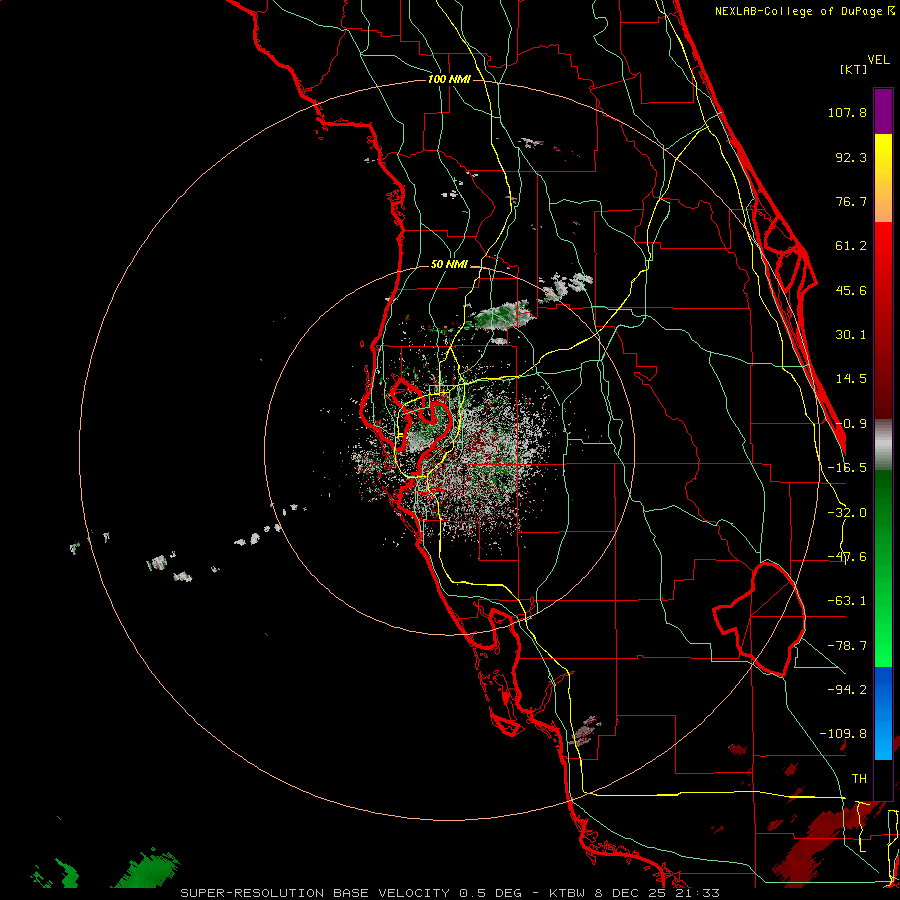Select the -78.7 velocity scale value
Screen dimensions: 900x900
pos(847,646)
